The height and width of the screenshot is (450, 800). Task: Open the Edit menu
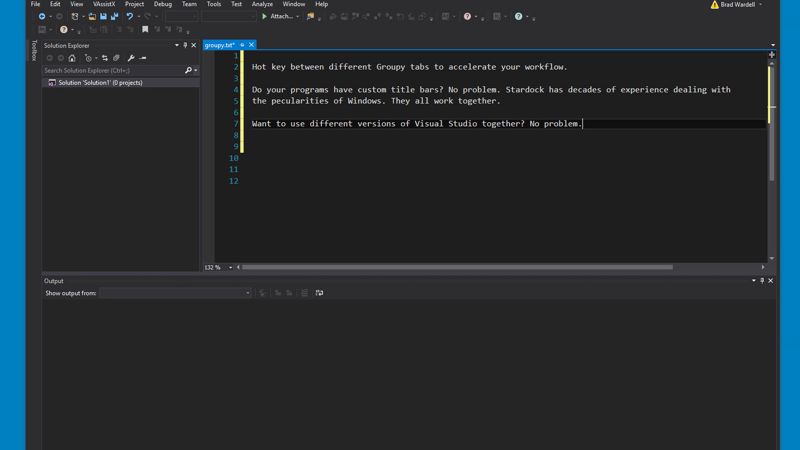click(x=55, y=4)
